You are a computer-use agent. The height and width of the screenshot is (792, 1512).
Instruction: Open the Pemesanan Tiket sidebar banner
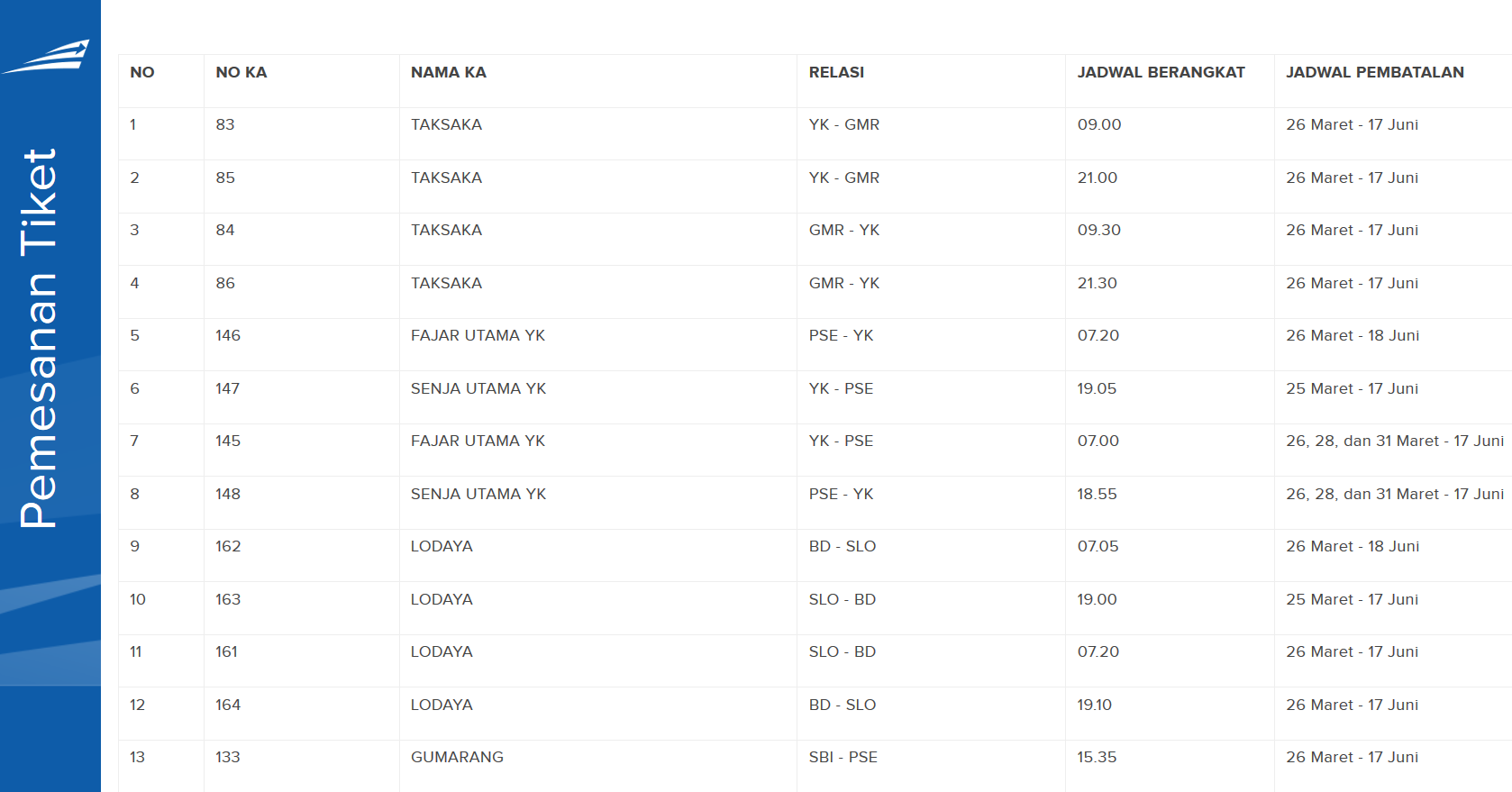coord(40,338)
